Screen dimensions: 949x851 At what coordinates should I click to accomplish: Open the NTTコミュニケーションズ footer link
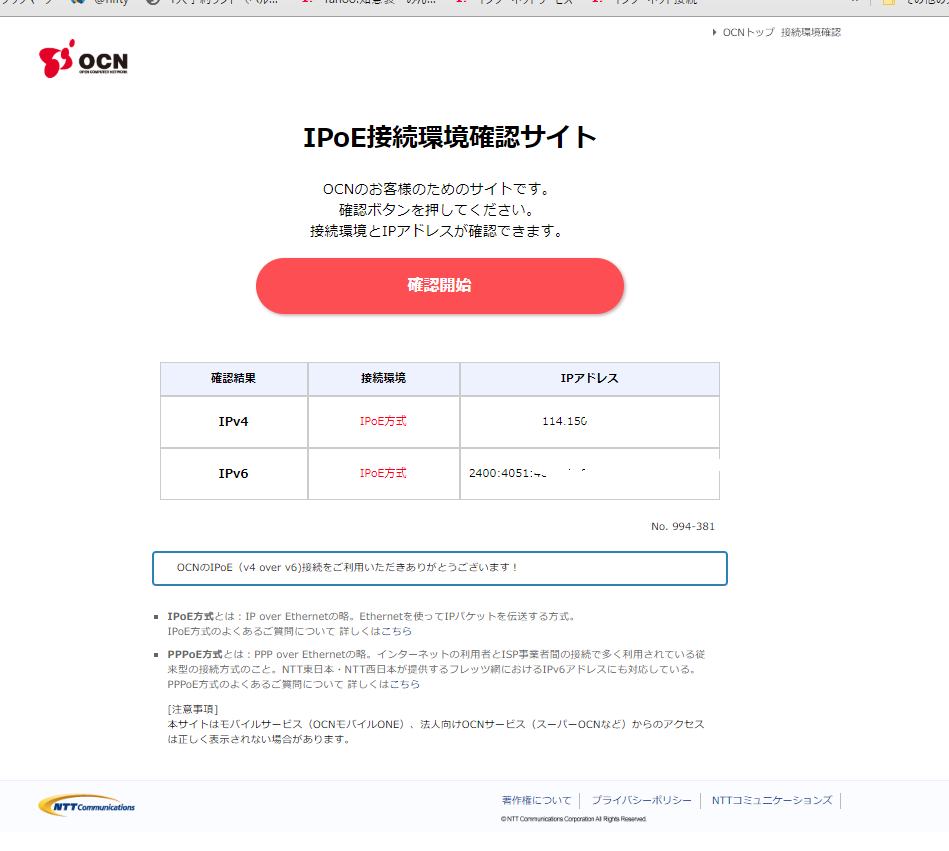click(x=772, y=801)
